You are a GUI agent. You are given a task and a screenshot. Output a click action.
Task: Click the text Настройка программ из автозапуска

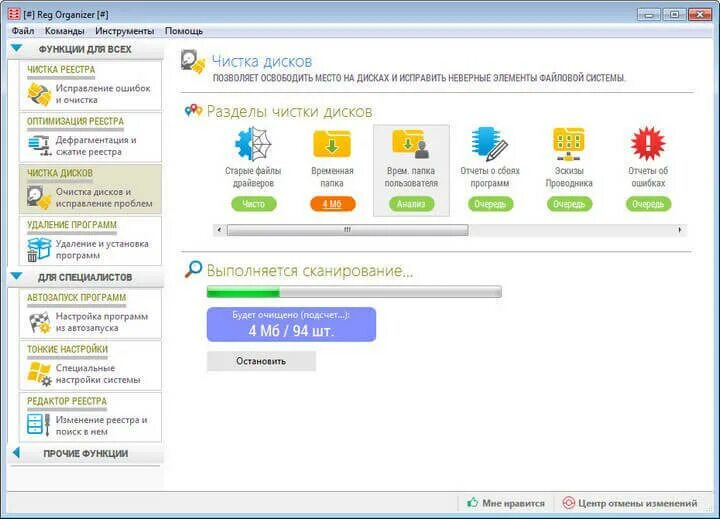101,322
